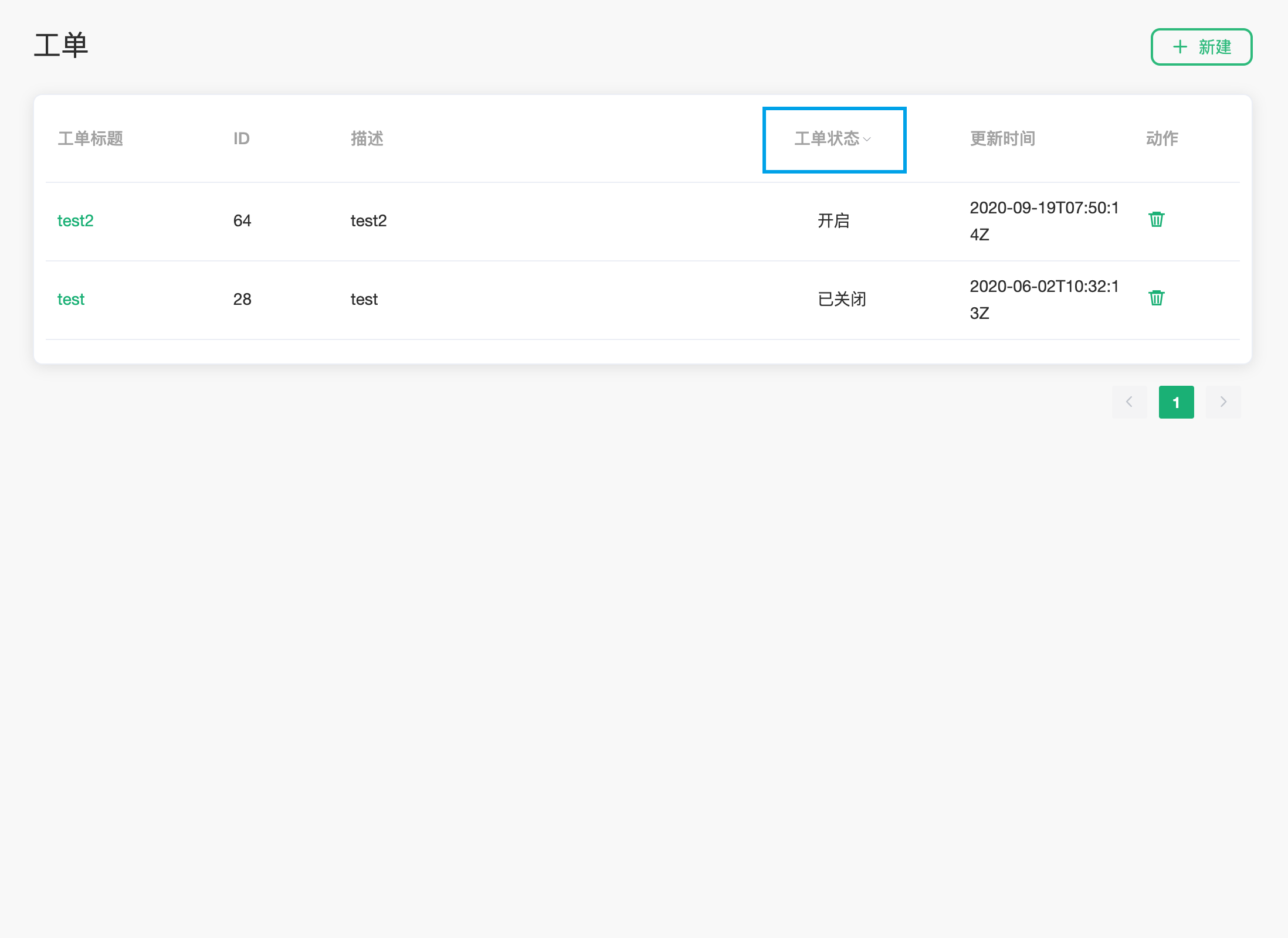Open the test2 ticket link

click(x=75, y=221)
